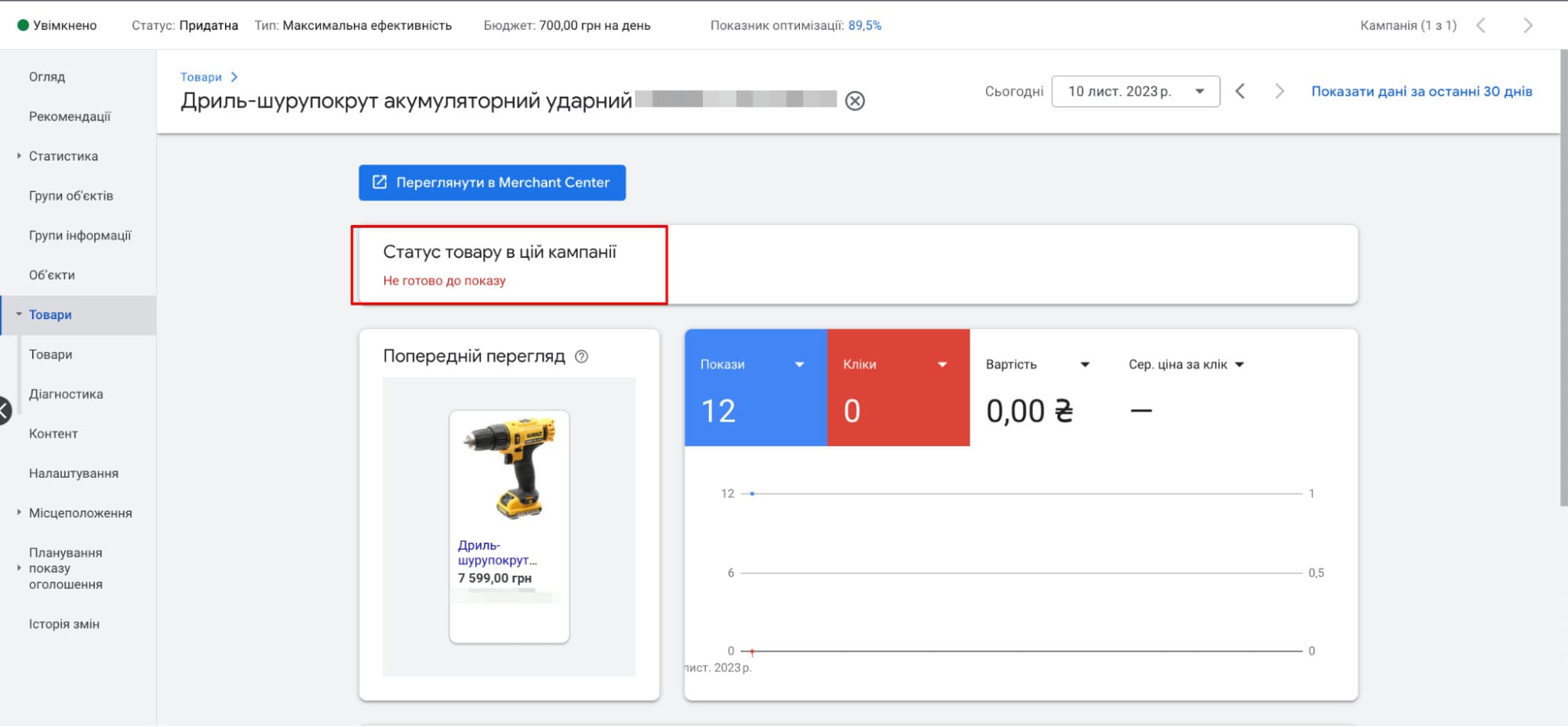Click Показати дані за останні 30 днів link
This screenshot has height=727, width=1568.
pyautogui.click(x=1421, y=91)
